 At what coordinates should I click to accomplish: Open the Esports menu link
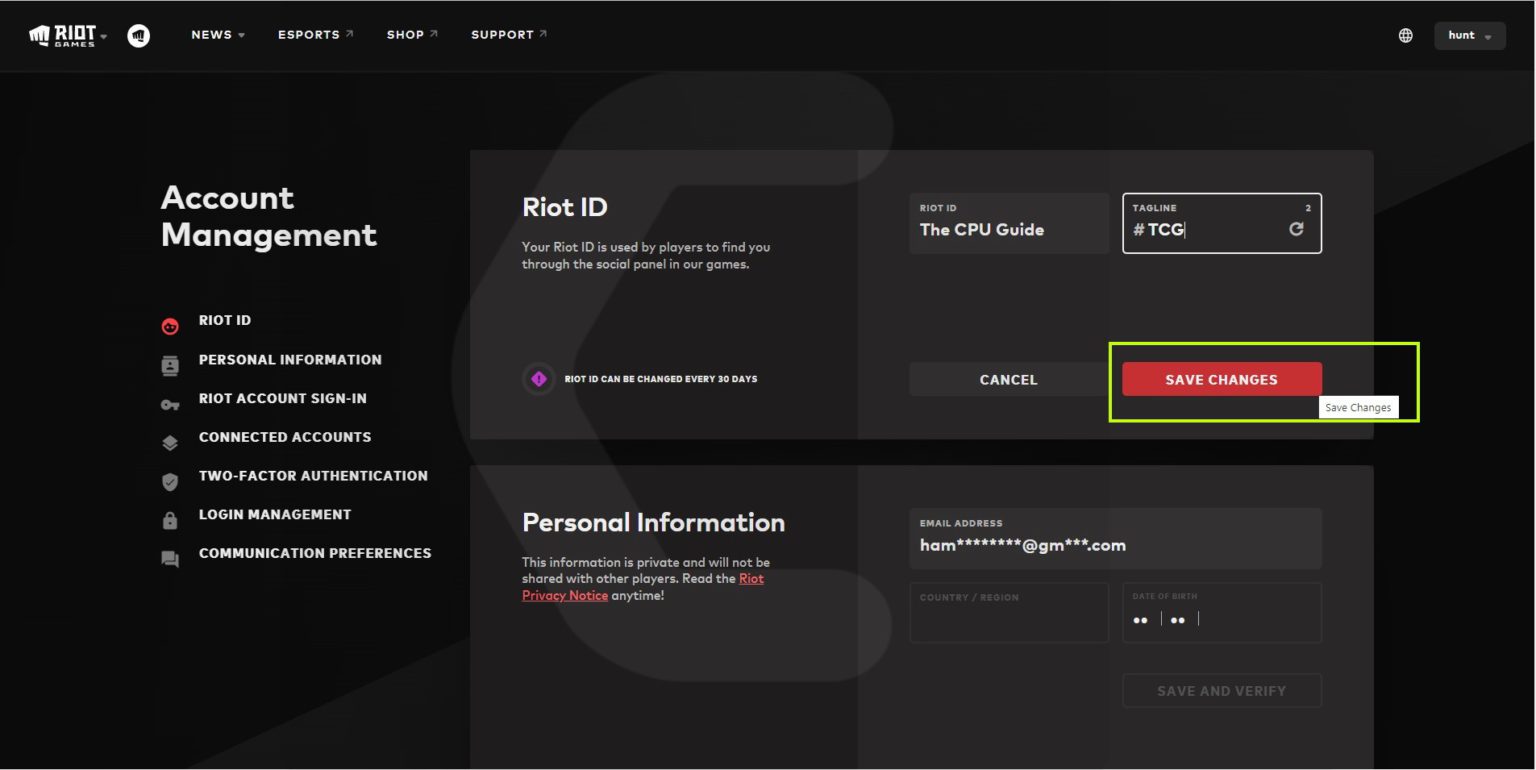tap(315, 35)
